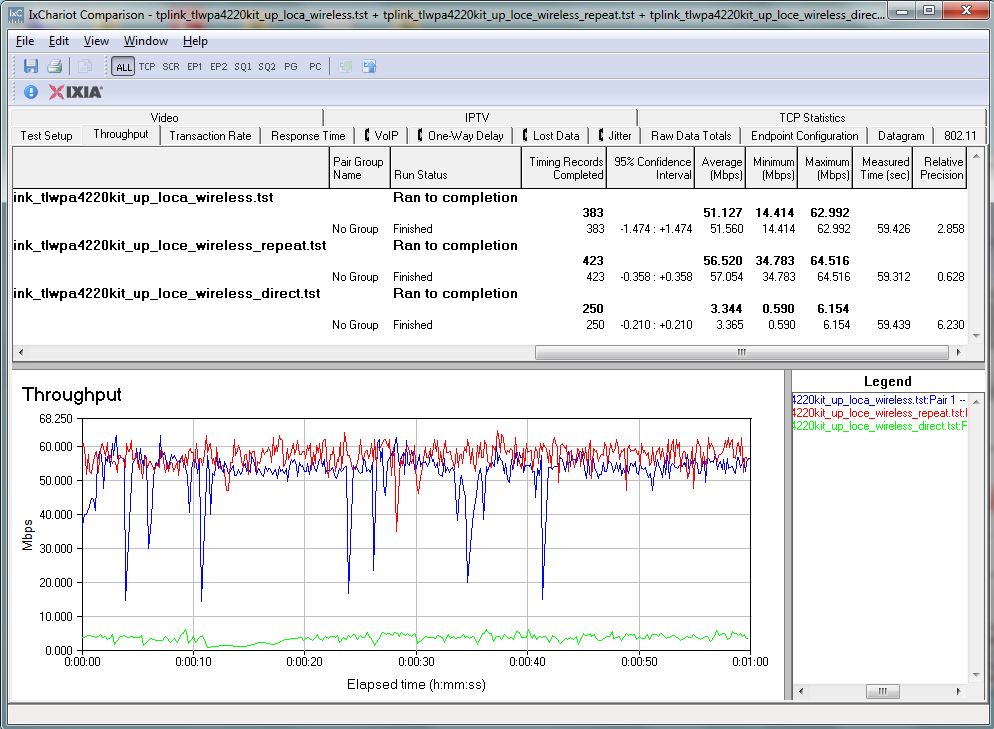Open the Edit menu
This screenshot has height=729, width=994.
tap(59, 41)
